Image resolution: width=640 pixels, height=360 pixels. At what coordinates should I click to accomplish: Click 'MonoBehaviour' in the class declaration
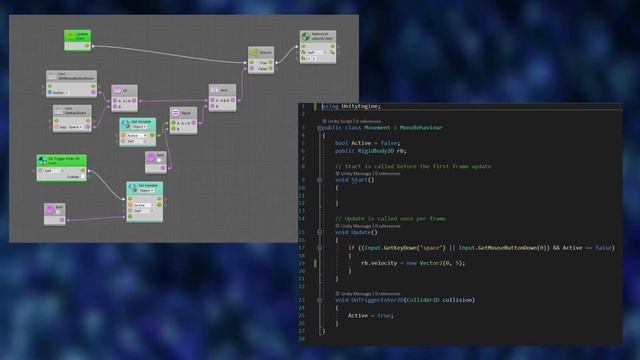tap(421, 127)
